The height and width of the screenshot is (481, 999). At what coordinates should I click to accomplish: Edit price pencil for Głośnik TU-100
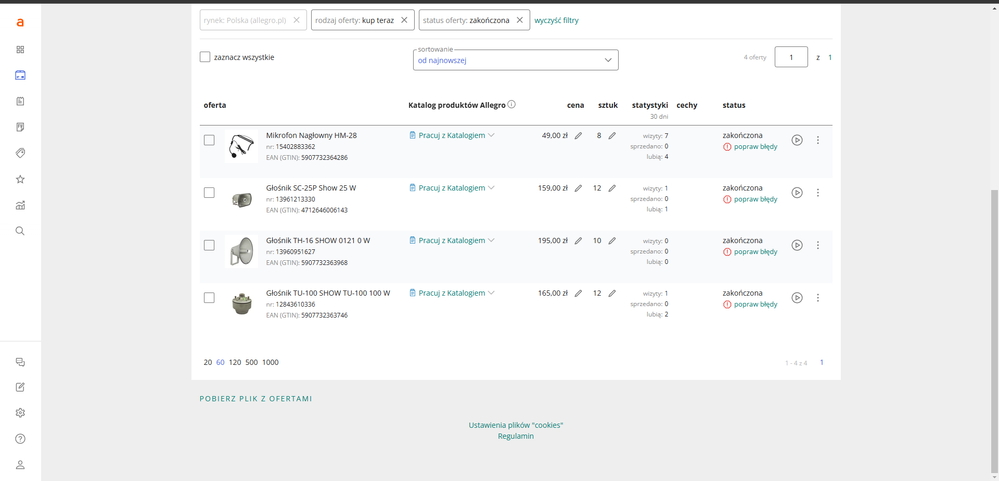(x=579, y=294)
